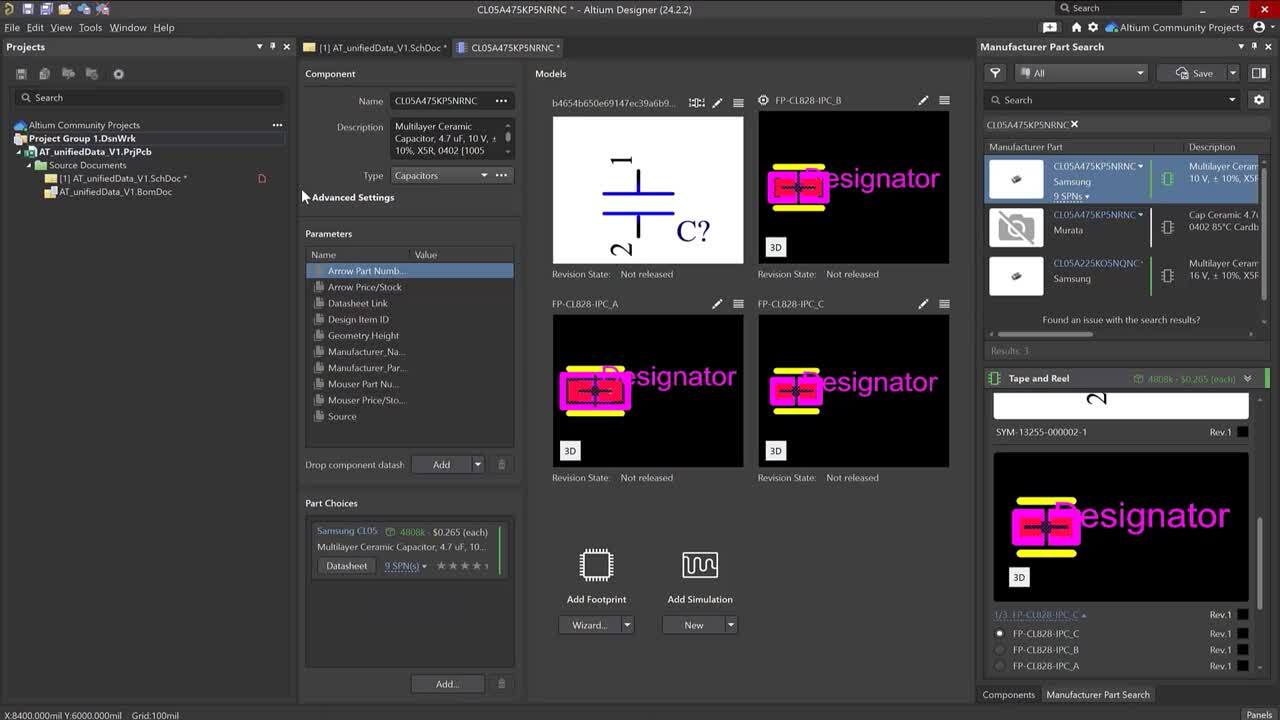
Task: Click Add... button under Part Choices
Action: pyautogui.click(x=447, y=684)
